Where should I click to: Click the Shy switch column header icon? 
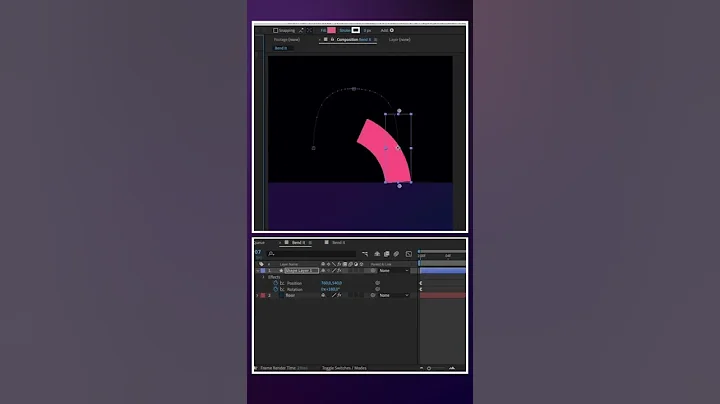323,264
